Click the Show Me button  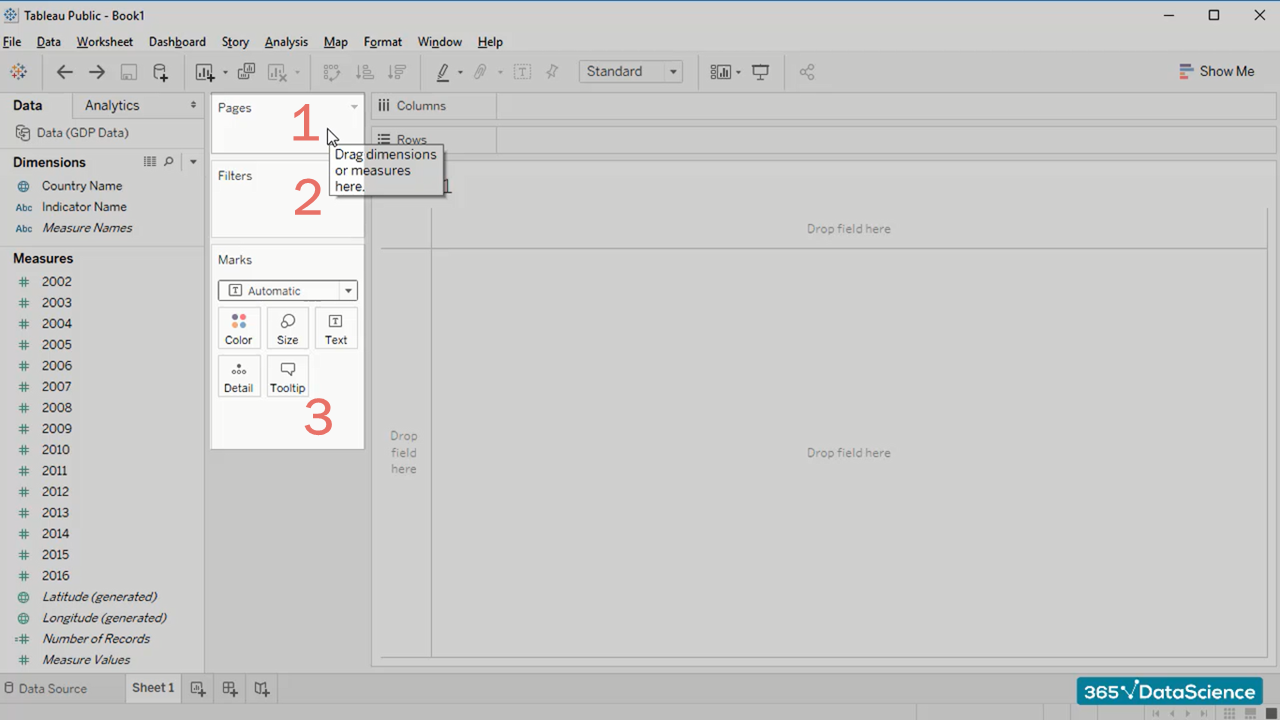pos(1216,72)
